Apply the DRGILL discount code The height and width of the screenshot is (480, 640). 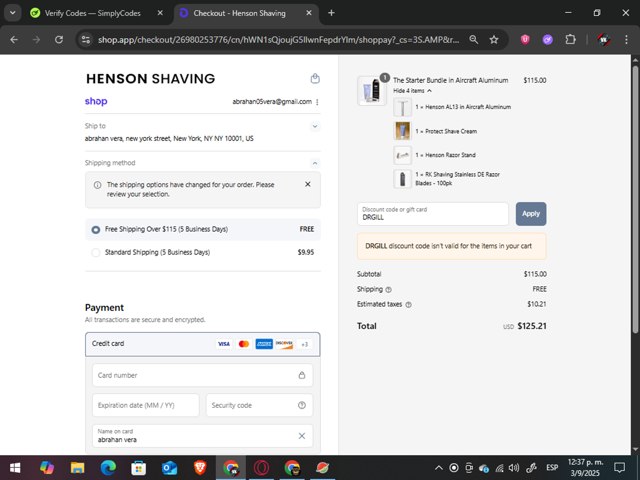531,214
